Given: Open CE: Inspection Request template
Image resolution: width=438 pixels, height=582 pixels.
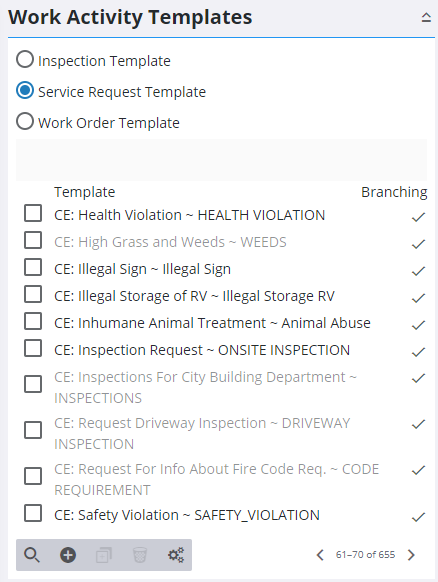Looking at the screenshot, I should [202, 350].
